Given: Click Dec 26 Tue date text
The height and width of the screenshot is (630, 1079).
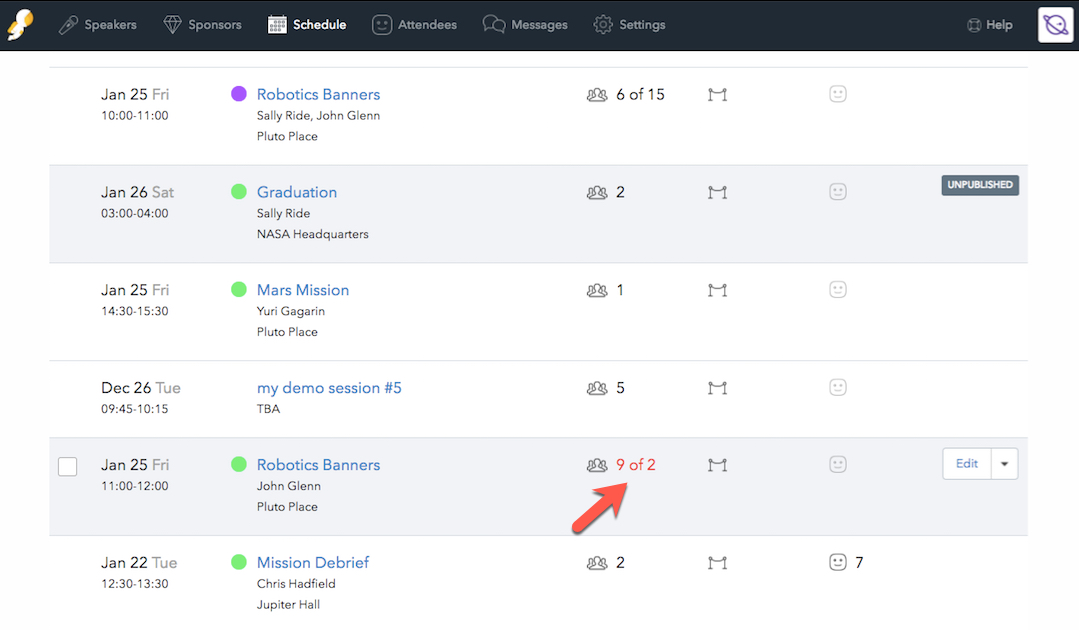Looking at the screenshot, I should [140, 388].
